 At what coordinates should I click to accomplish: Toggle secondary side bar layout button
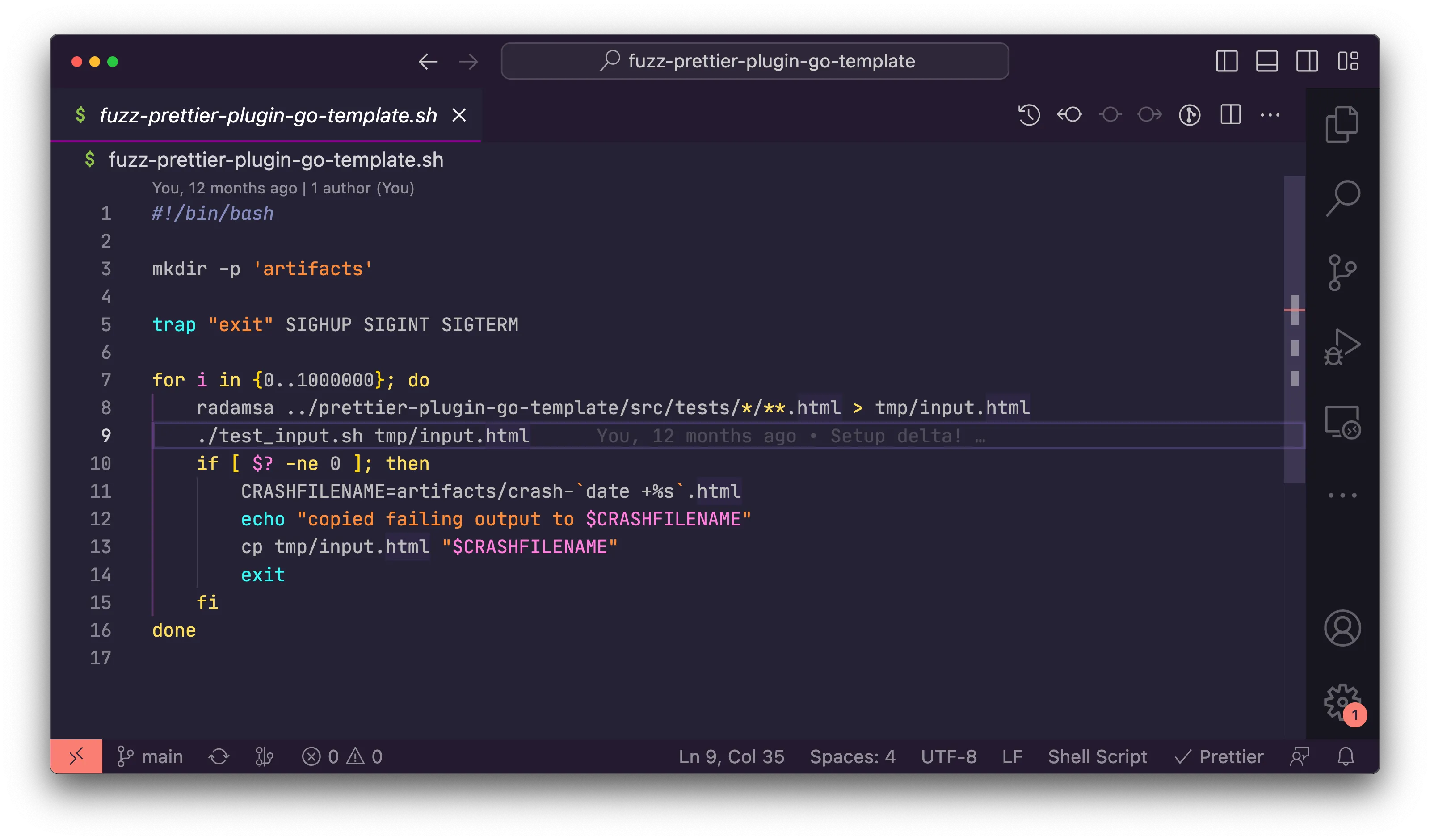pos(1307,61)
